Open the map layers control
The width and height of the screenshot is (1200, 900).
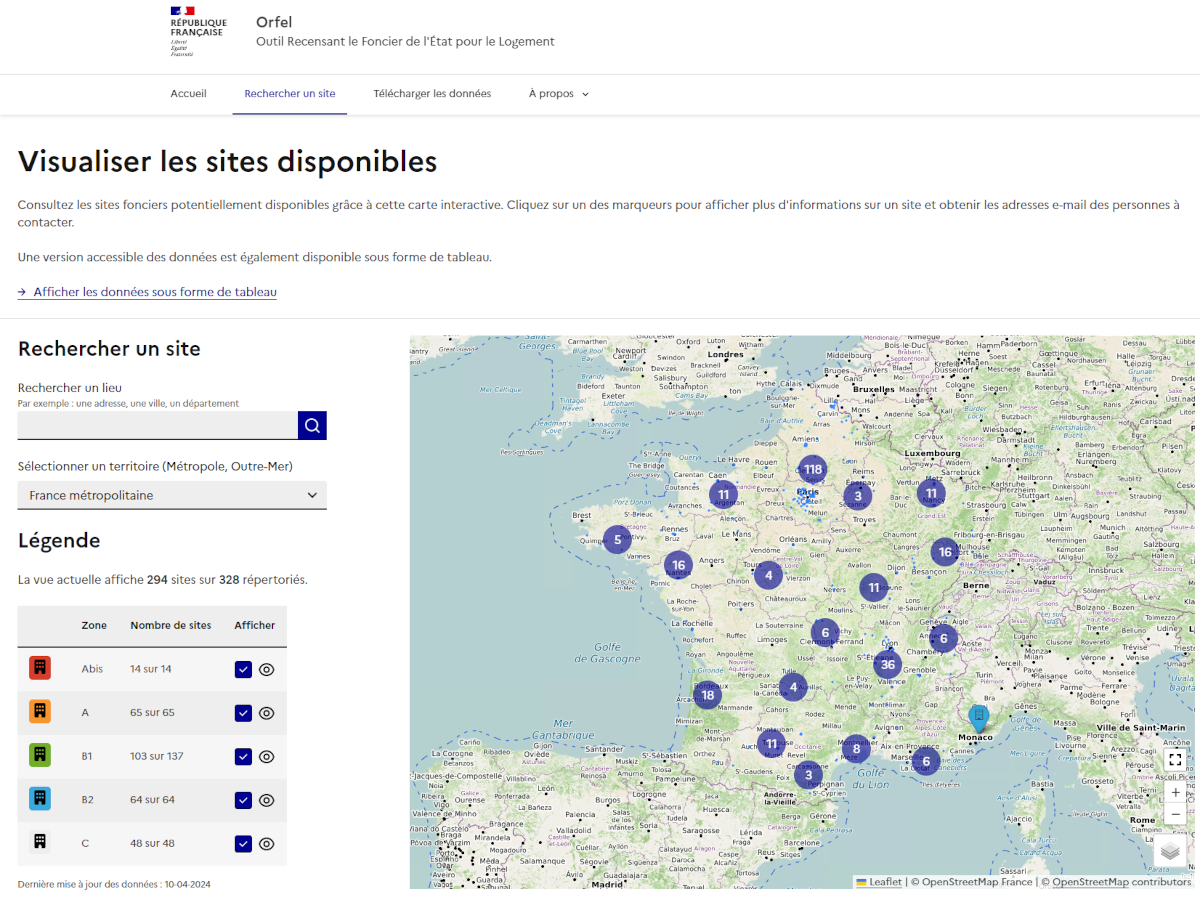coord(1170,851)
